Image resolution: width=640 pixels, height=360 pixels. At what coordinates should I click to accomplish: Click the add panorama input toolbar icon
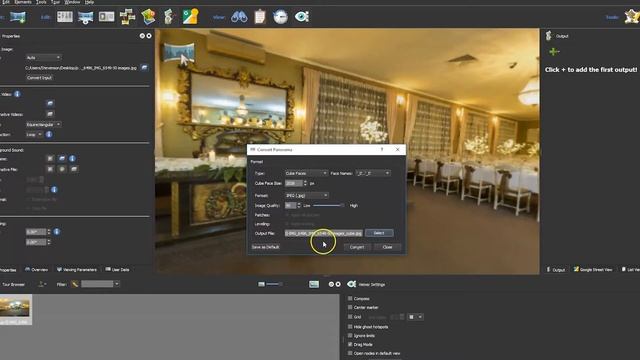tap(18, 17)
